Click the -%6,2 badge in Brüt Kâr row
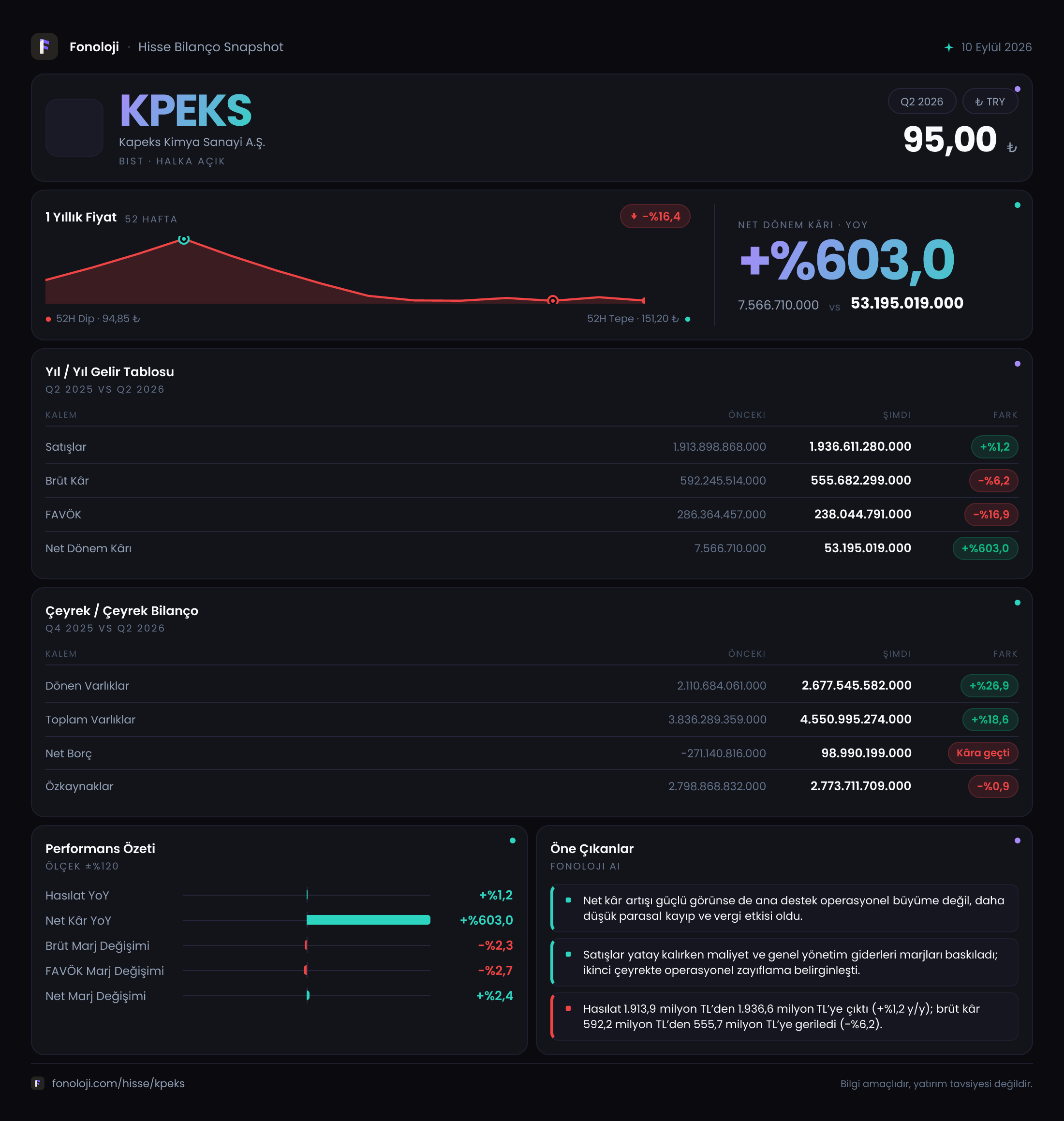 [993, 480]
